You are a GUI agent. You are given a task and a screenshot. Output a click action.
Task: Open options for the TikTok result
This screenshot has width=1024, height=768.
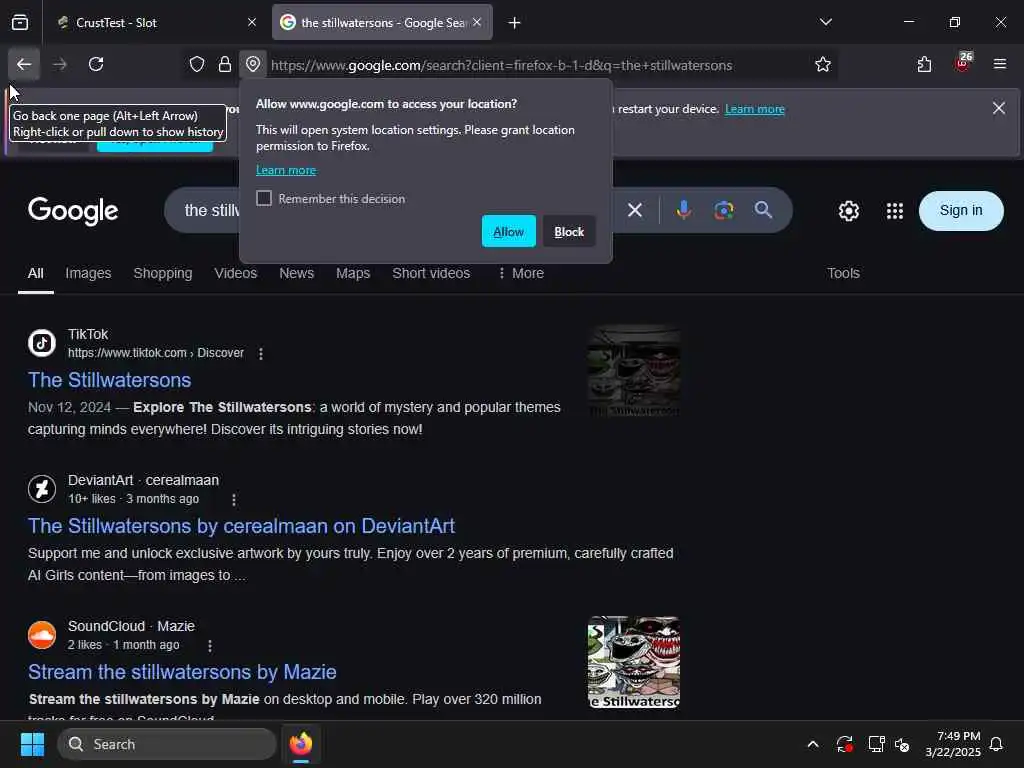point(261,354)
